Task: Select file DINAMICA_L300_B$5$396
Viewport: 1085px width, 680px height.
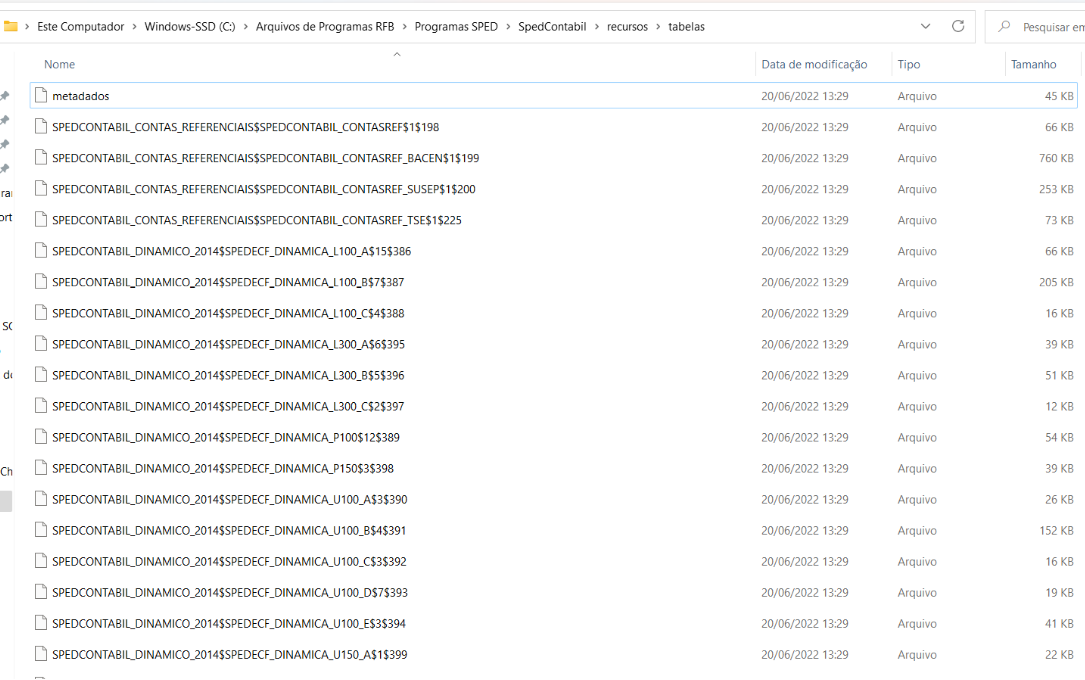Action: pyautogui.click(x=228, y=376)
